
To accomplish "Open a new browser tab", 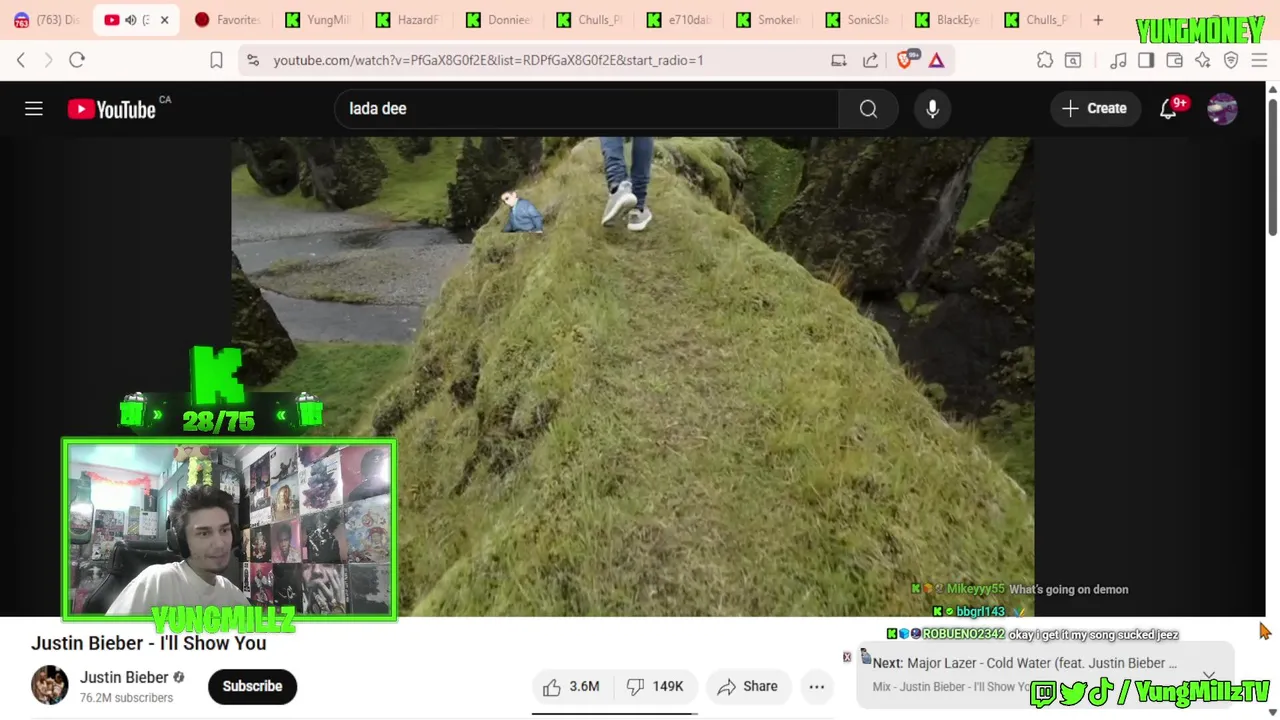I will (x=1098, y=20).
